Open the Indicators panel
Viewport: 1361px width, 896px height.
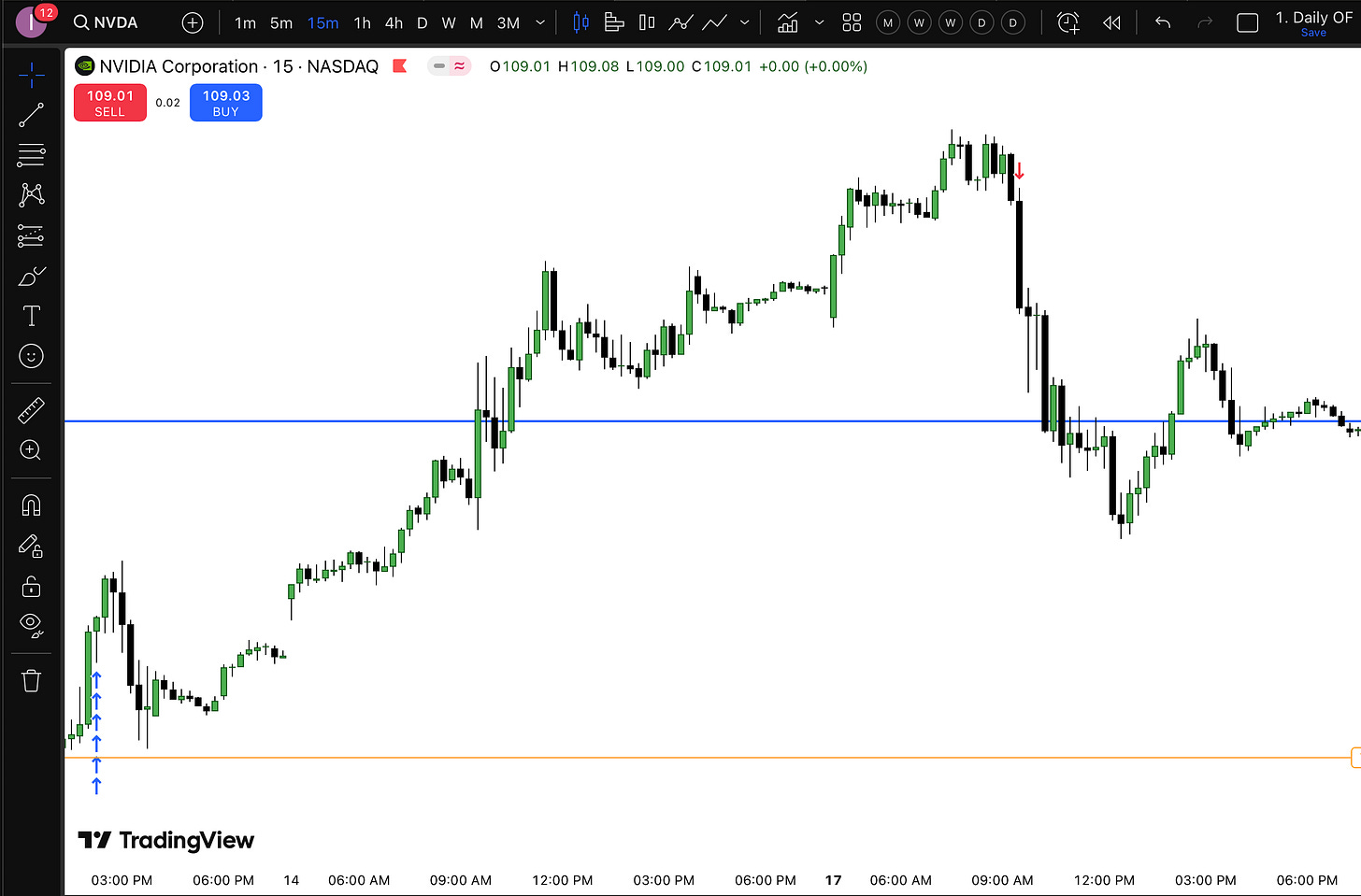[788, 22]
